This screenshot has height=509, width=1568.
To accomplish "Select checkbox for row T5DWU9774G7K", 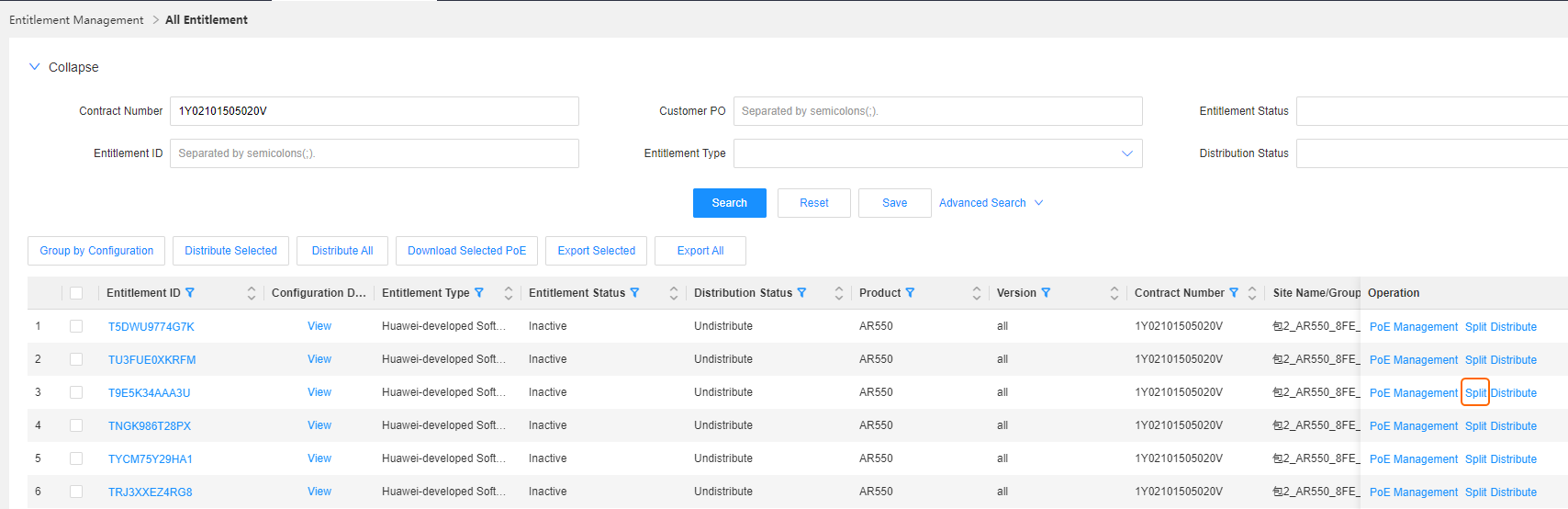I will tap(76, 326).
